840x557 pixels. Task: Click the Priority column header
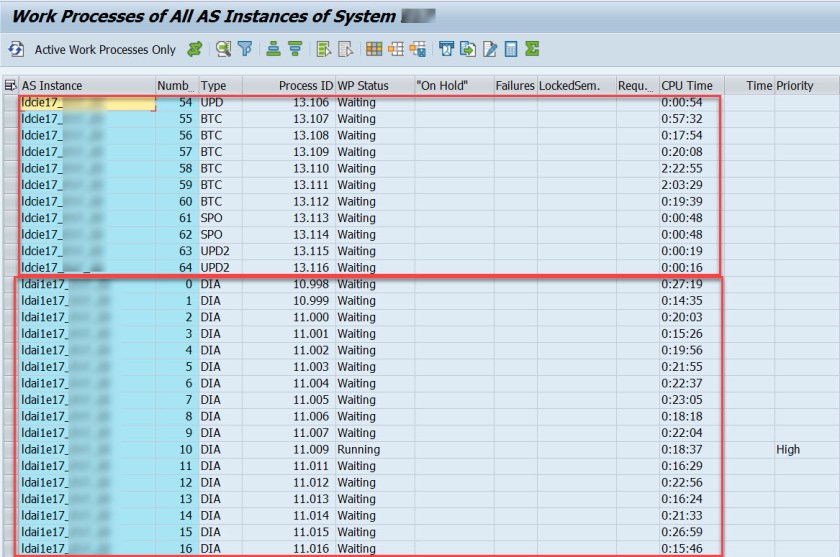795,86
